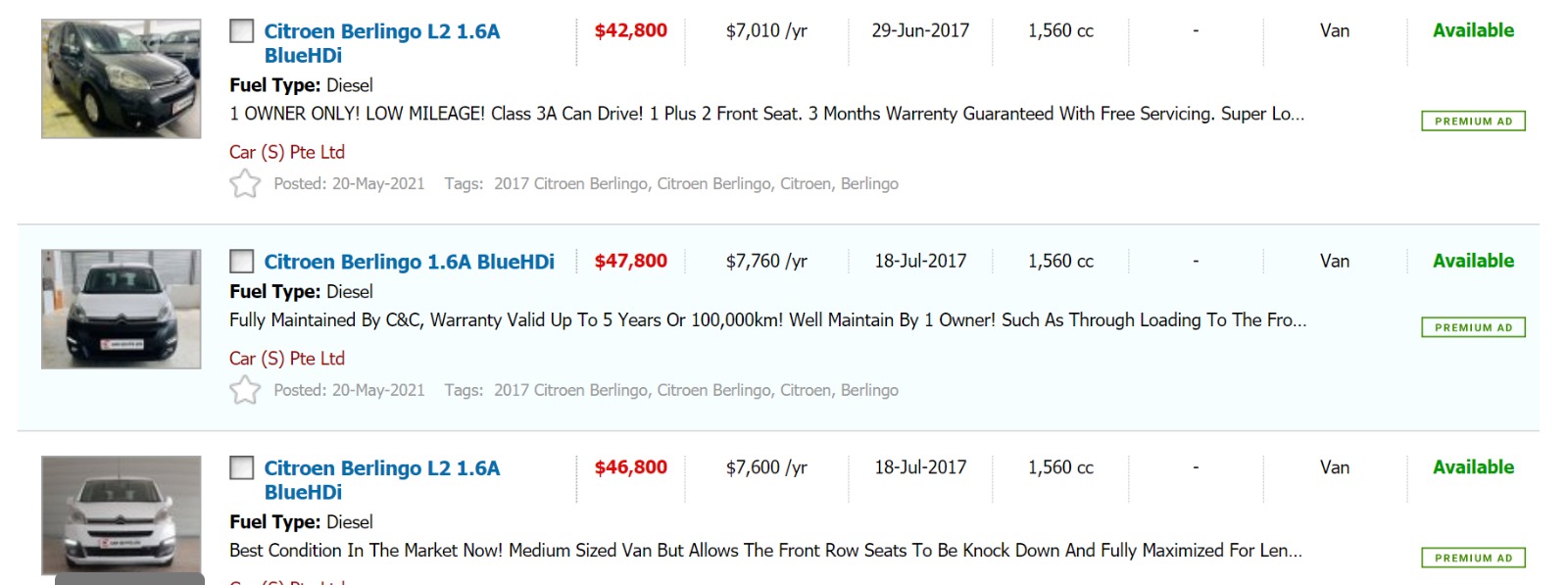Open the Citroen Berlingo 1.6A BlueHDi title link

409,262
